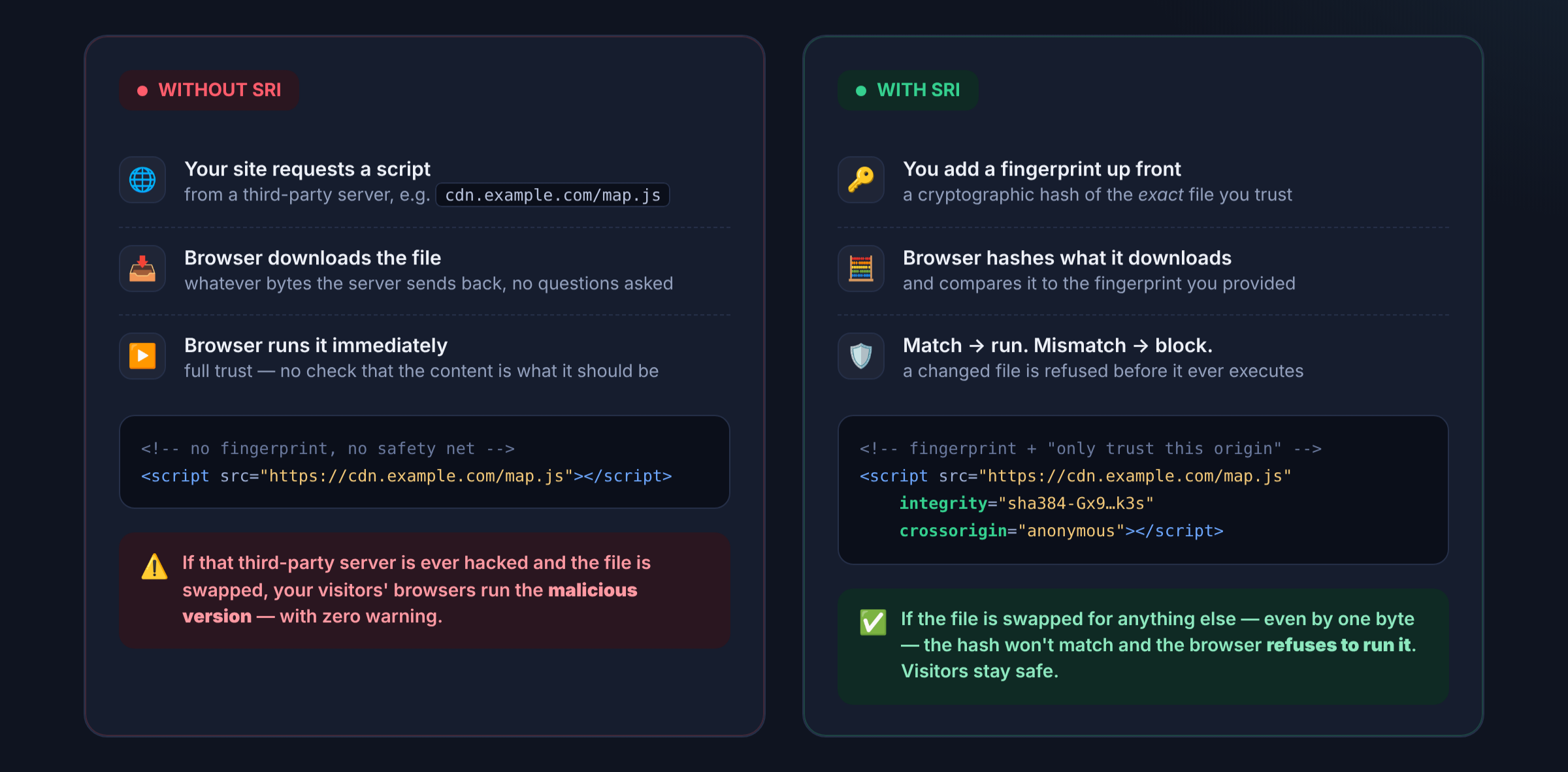Screen dimensions: 1568x772
Task: Click the 'no fingerprint, no safety net' comment
Action: 328,449
